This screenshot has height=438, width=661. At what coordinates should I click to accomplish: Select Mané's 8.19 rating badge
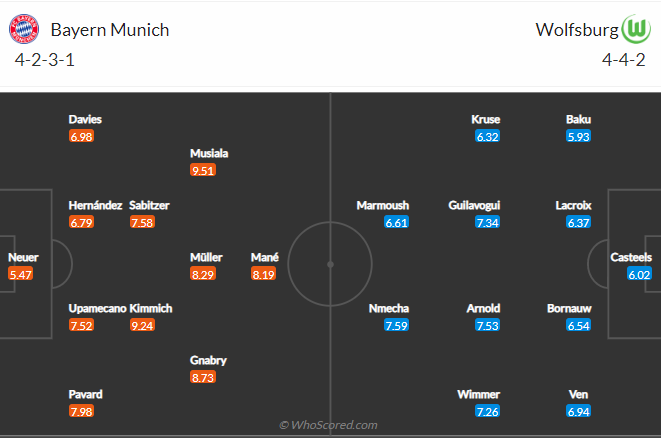point(263,274)
